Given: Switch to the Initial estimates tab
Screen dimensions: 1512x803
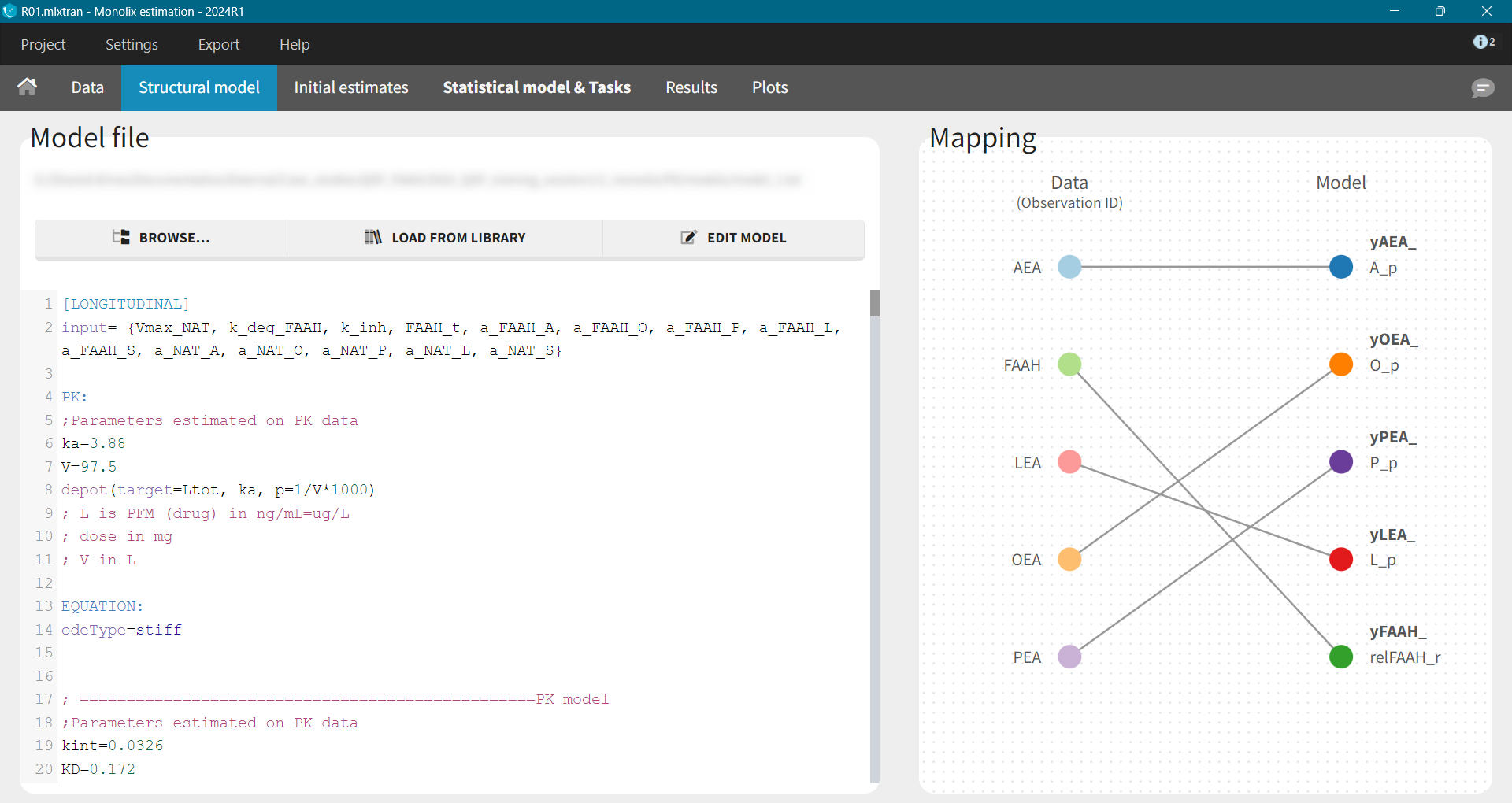Looking at the screenshot, I should [x=351, y=87].
